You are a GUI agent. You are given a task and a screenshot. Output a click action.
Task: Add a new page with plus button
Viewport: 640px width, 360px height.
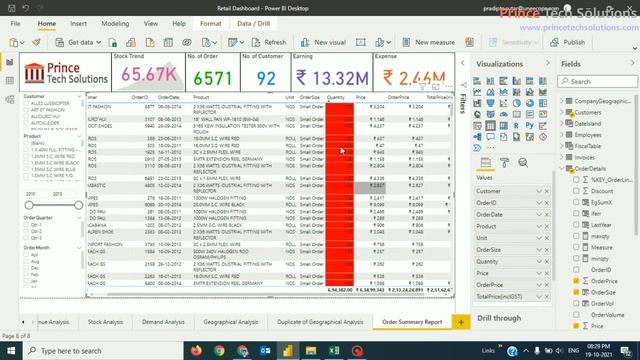[x=461, y=322]
